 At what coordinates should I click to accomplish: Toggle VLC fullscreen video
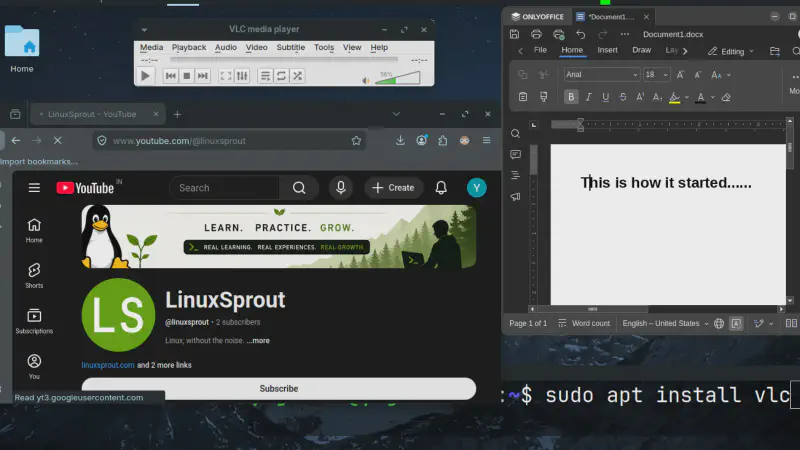click(x=226, y=76)
